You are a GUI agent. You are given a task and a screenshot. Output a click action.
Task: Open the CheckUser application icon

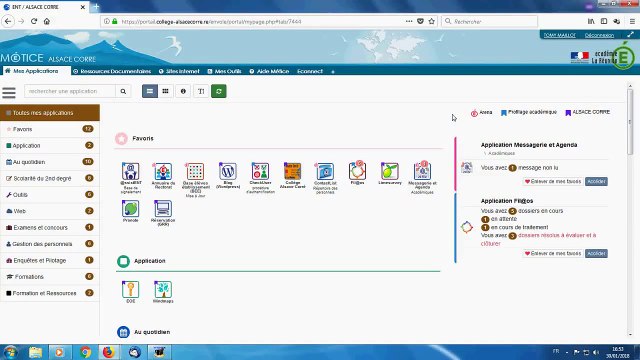tap(260, 171)
